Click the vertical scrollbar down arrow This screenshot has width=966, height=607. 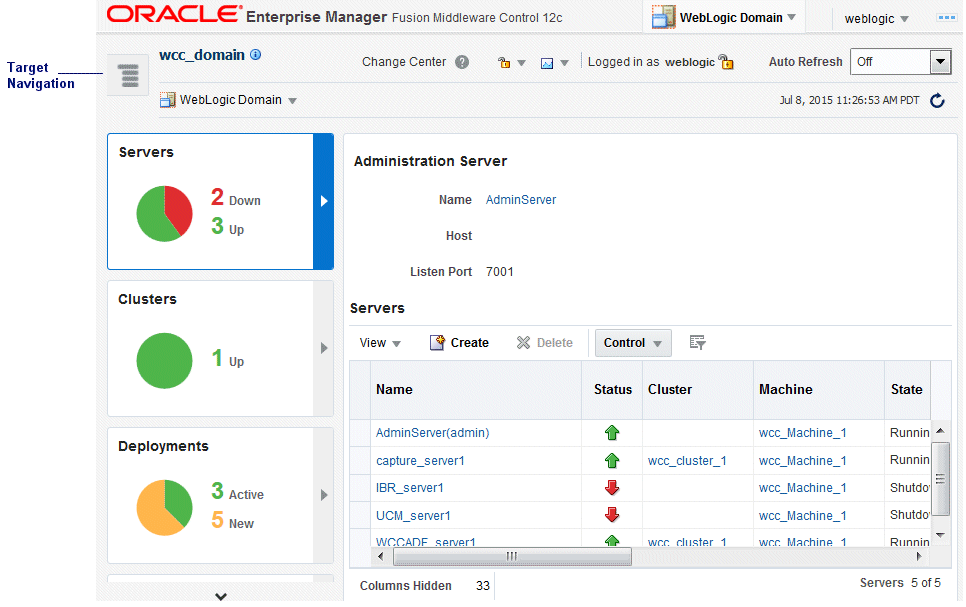[x=940, y=535]
